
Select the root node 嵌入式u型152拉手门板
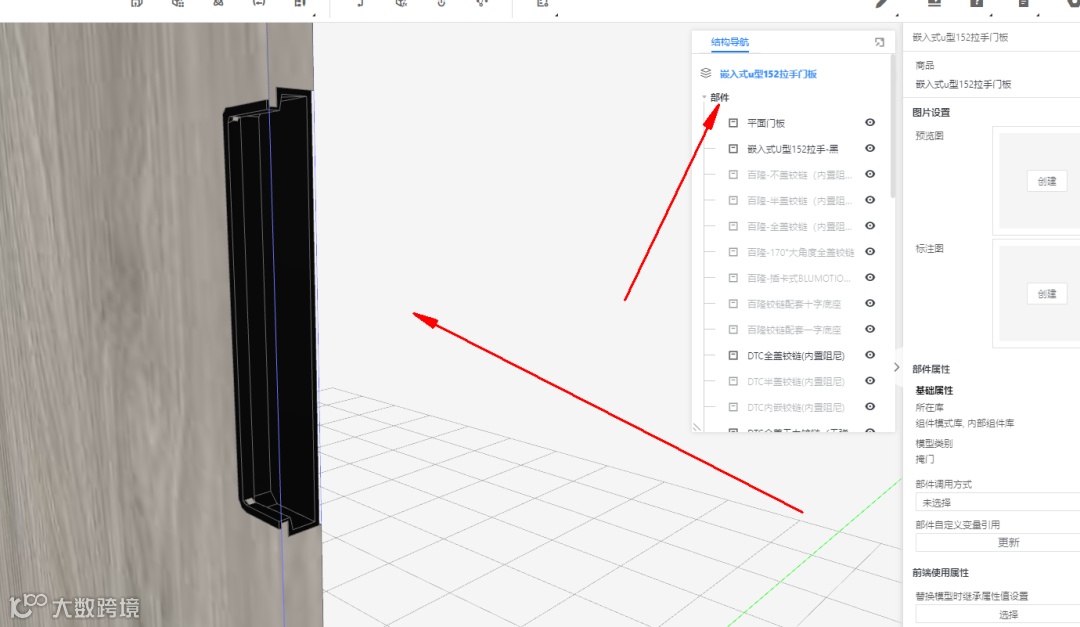tap(768, 74)
